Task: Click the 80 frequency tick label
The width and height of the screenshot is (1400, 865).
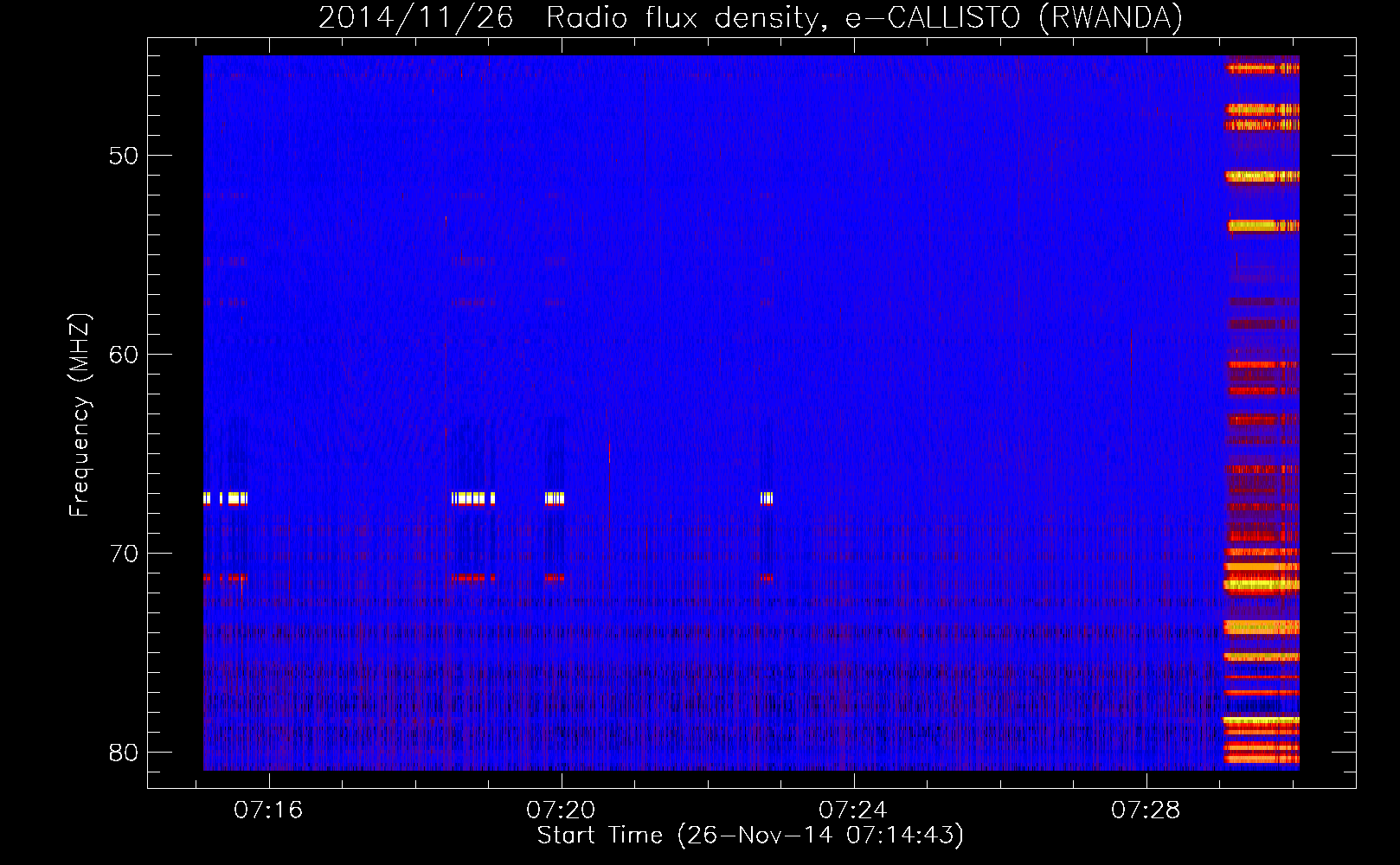Action: tap(124, 753)
